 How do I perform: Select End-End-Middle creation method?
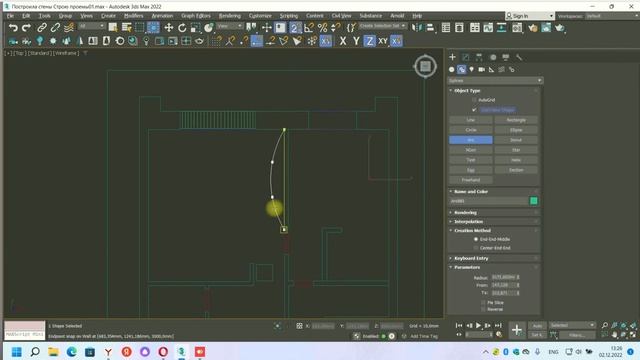coord(476,239)
